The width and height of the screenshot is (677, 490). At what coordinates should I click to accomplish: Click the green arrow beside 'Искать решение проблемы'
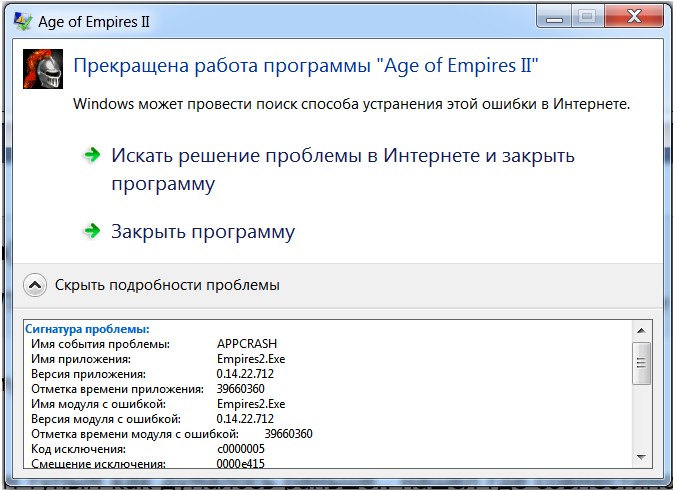point(92,155)
